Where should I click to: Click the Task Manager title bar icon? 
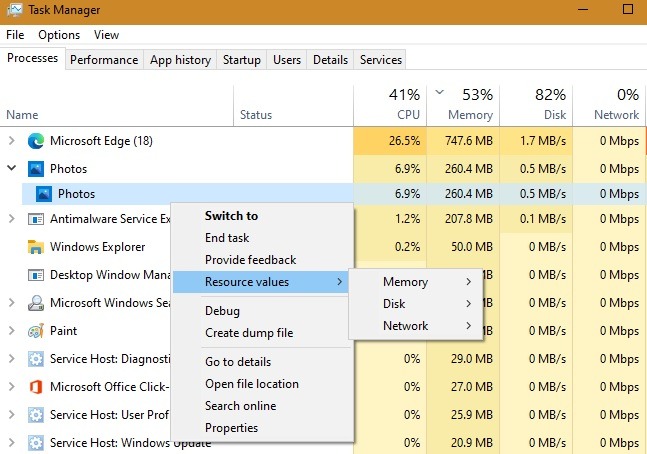click(x=14, y=10)
